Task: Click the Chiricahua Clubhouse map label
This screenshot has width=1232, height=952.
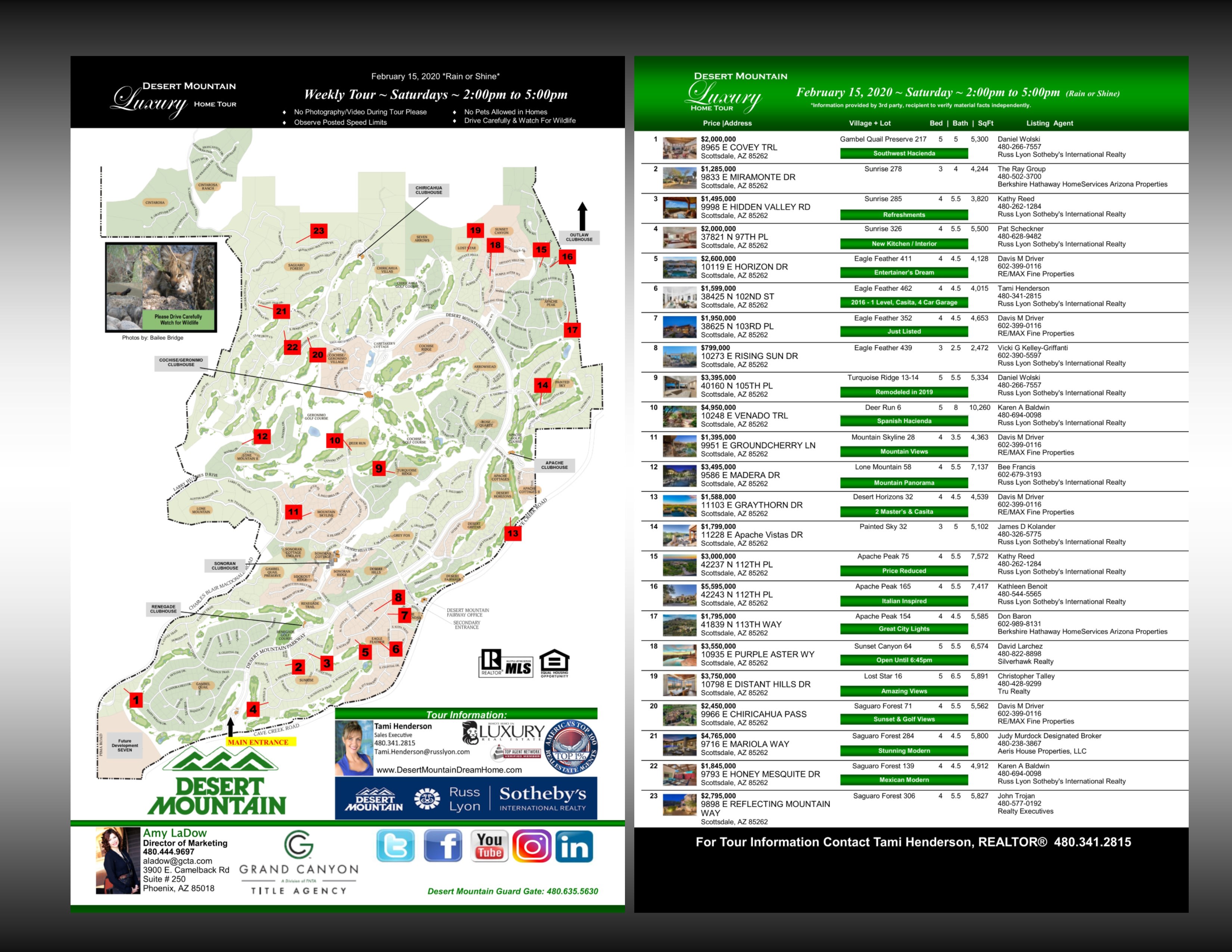Action: click(x=429, y=190)
